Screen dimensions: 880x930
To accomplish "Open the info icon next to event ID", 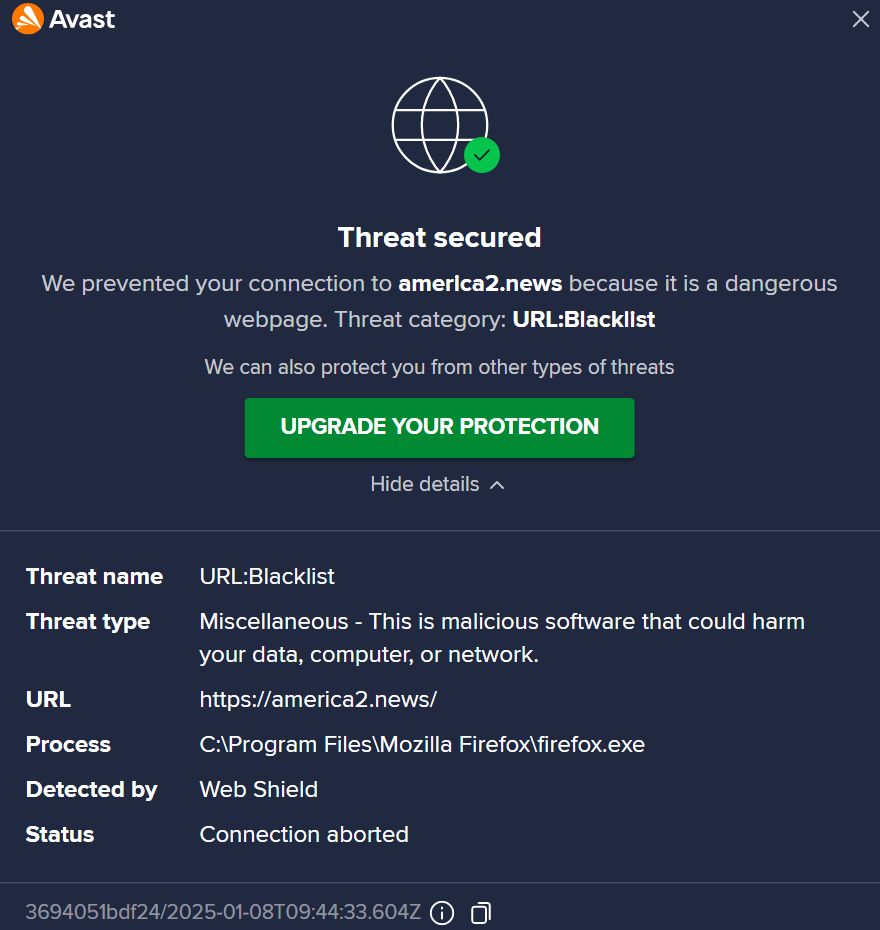I will [x=442, y=912].
